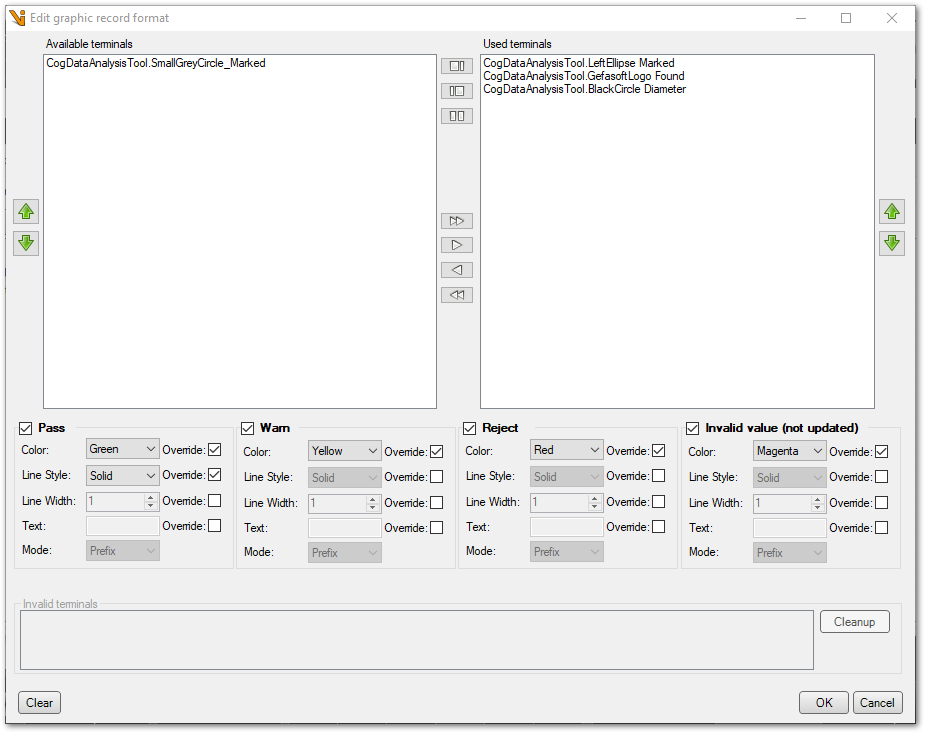
Task: Move down in the Available terminals list
Action: (x=26, y=242)
